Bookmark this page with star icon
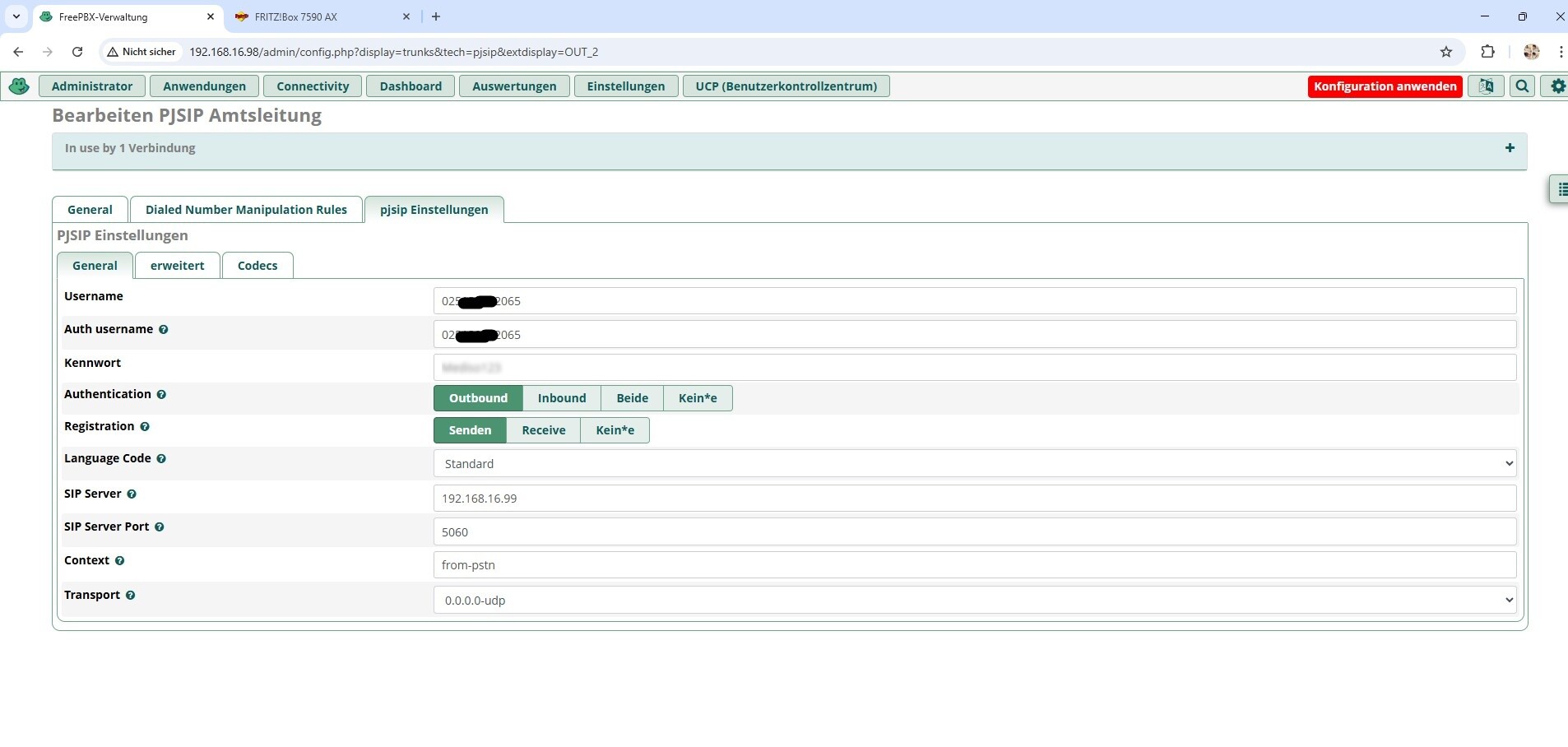 pyautogui.click(x=1446, y=52)
